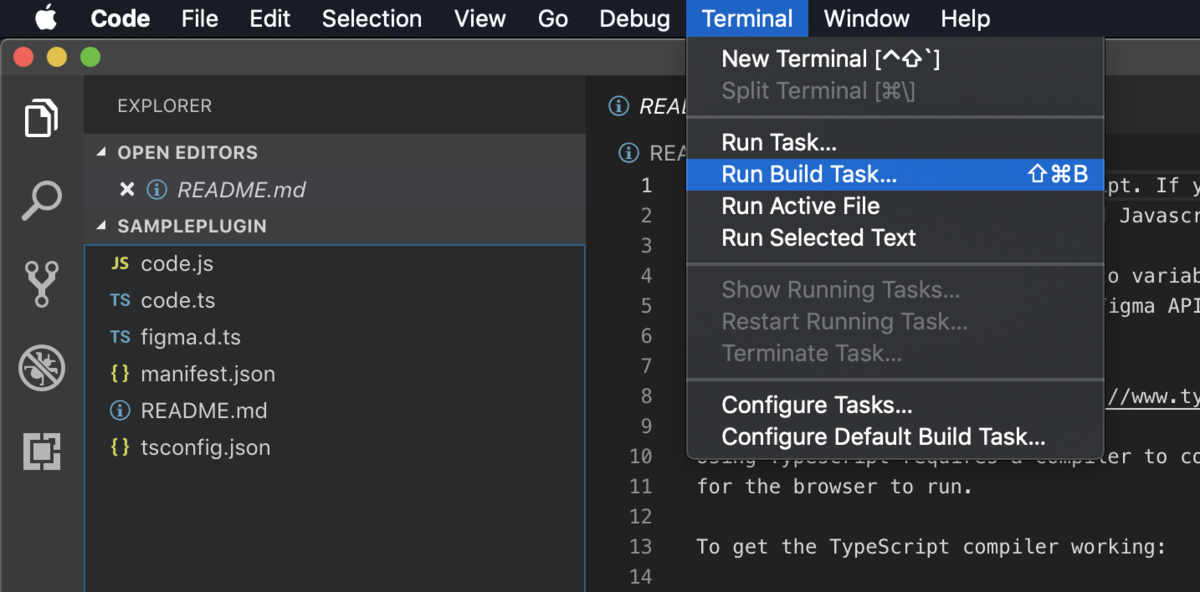Open the View menu
1200x592 pixels.
pyautogui.click(x=480, y=18)
